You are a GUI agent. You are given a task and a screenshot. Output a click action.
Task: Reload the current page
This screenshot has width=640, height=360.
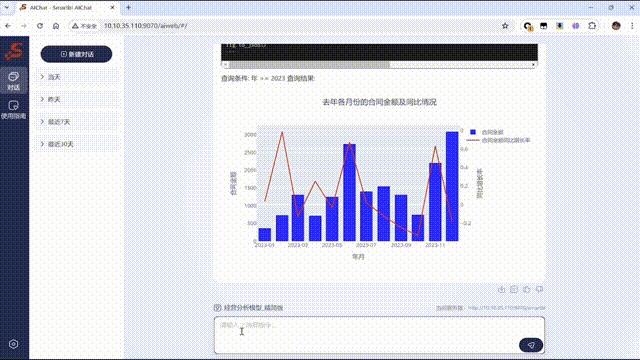tap(40, 26)
